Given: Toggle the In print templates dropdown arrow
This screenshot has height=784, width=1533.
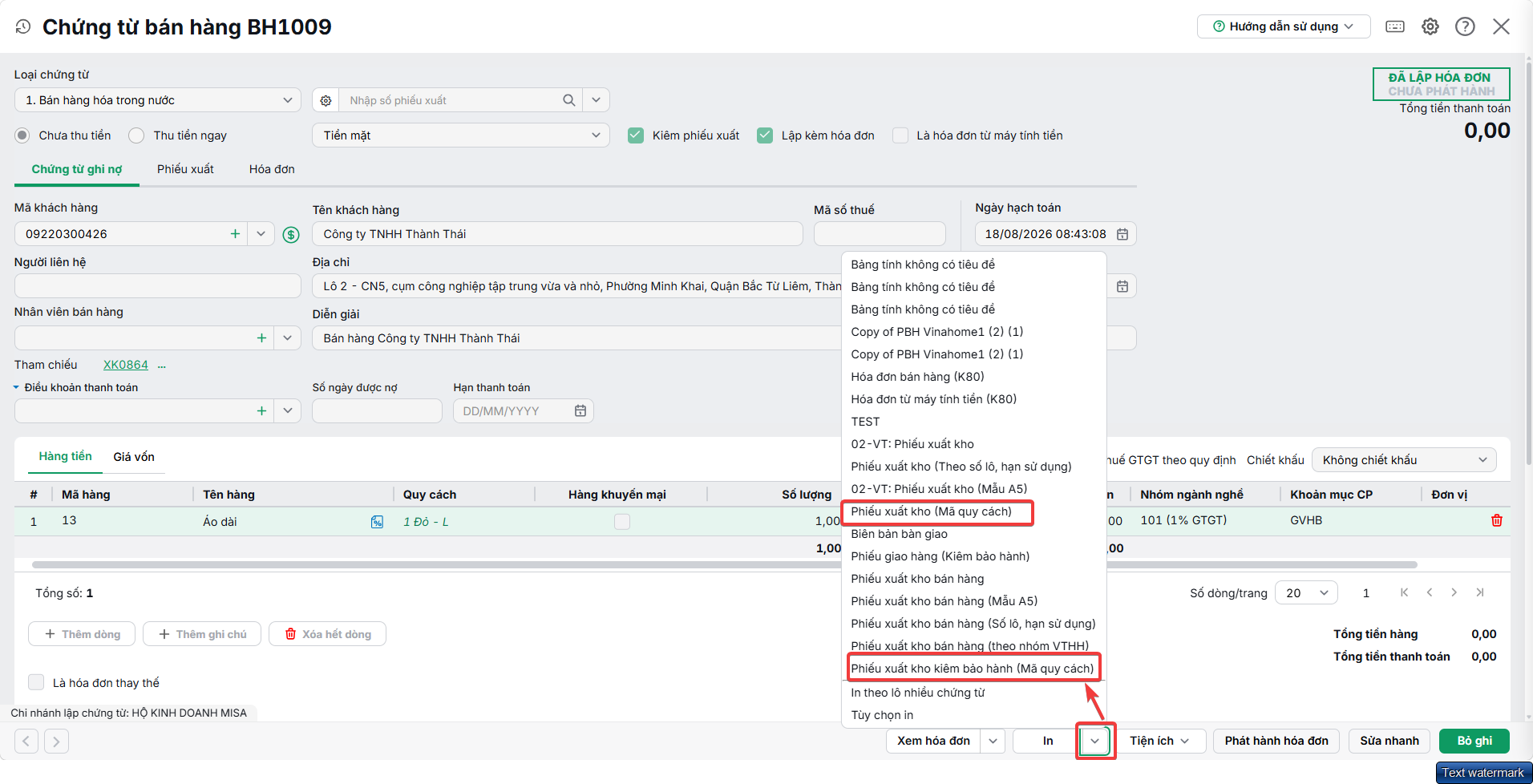Looking at the screenshot, I should pyautogui.click(x=1095, y=741).
